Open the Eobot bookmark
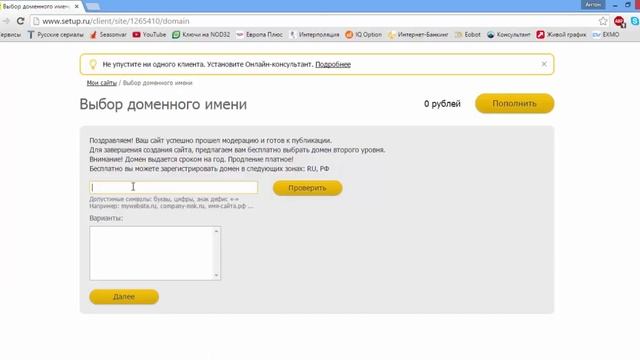Image resolution: width=640 pixels, height=360 pixels. 468,35
